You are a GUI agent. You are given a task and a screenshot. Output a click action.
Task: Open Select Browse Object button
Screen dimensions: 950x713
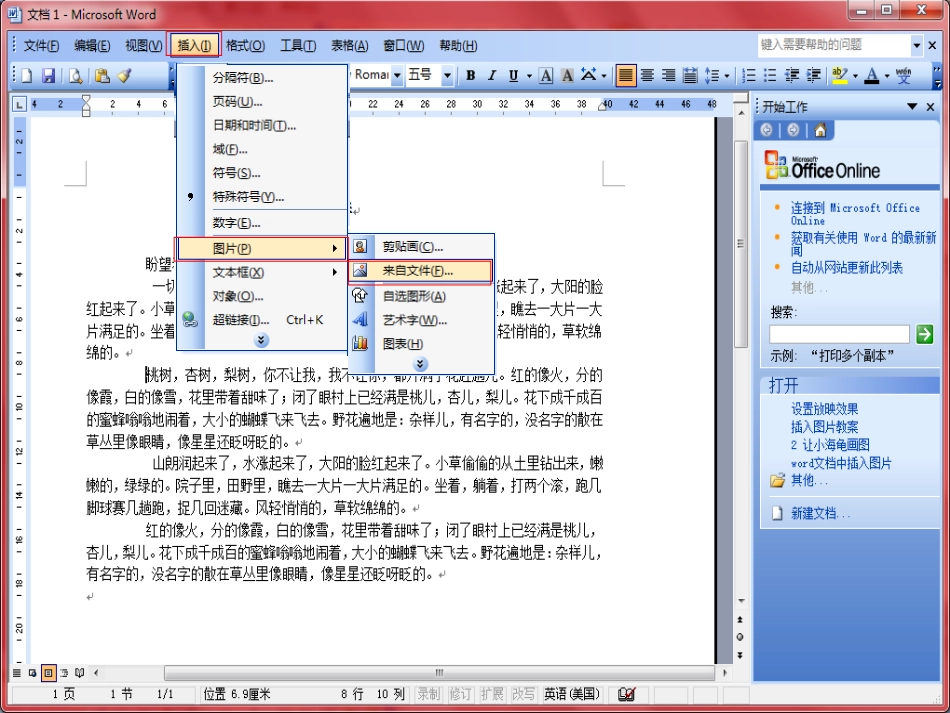[740, 637]
